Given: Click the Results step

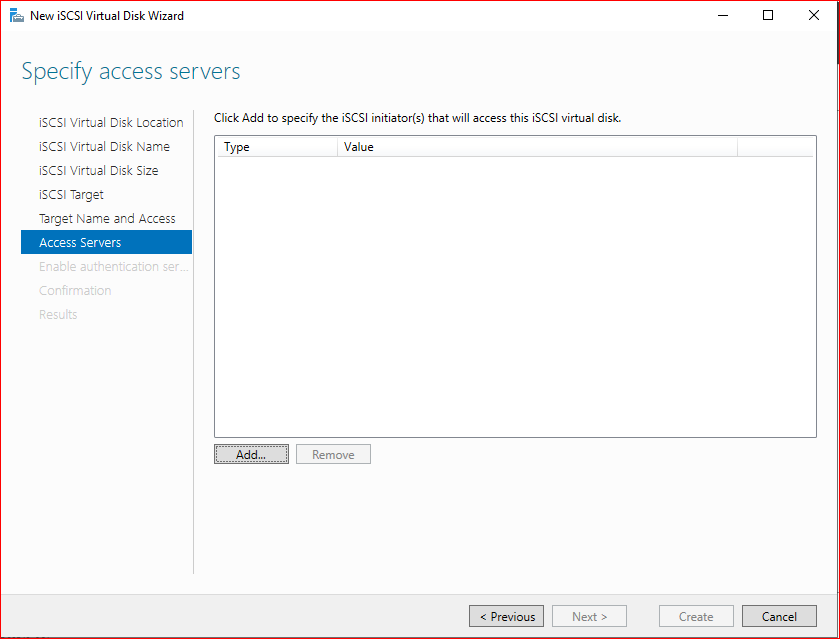Looking at the screenshot, I should point(58,314).
